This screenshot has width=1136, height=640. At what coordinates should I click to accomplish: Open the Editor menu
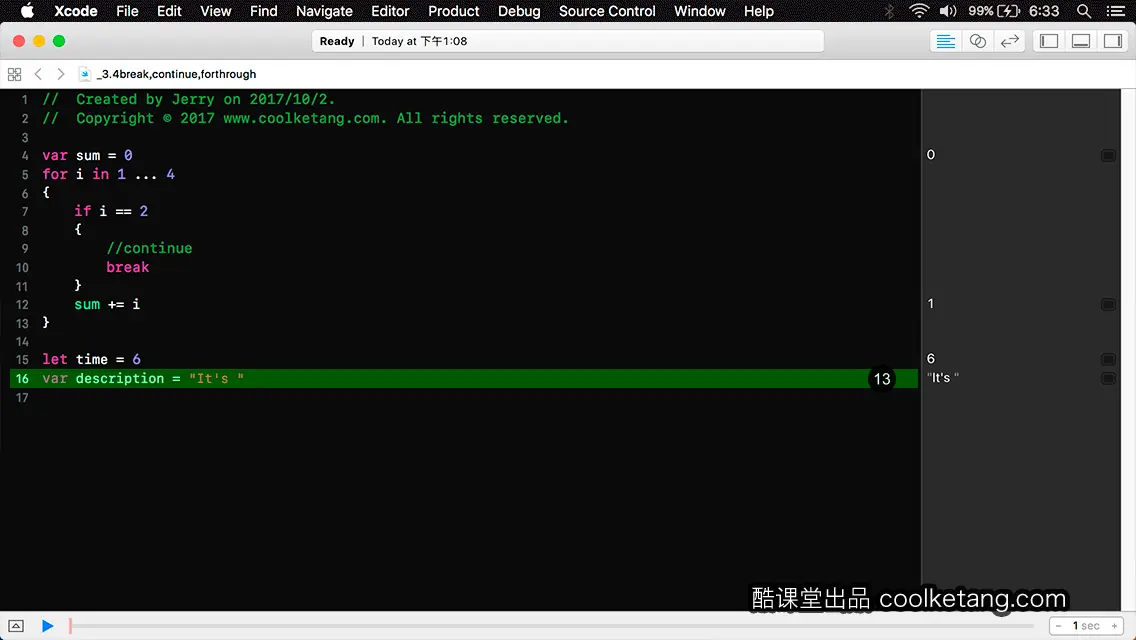point(390,11)
